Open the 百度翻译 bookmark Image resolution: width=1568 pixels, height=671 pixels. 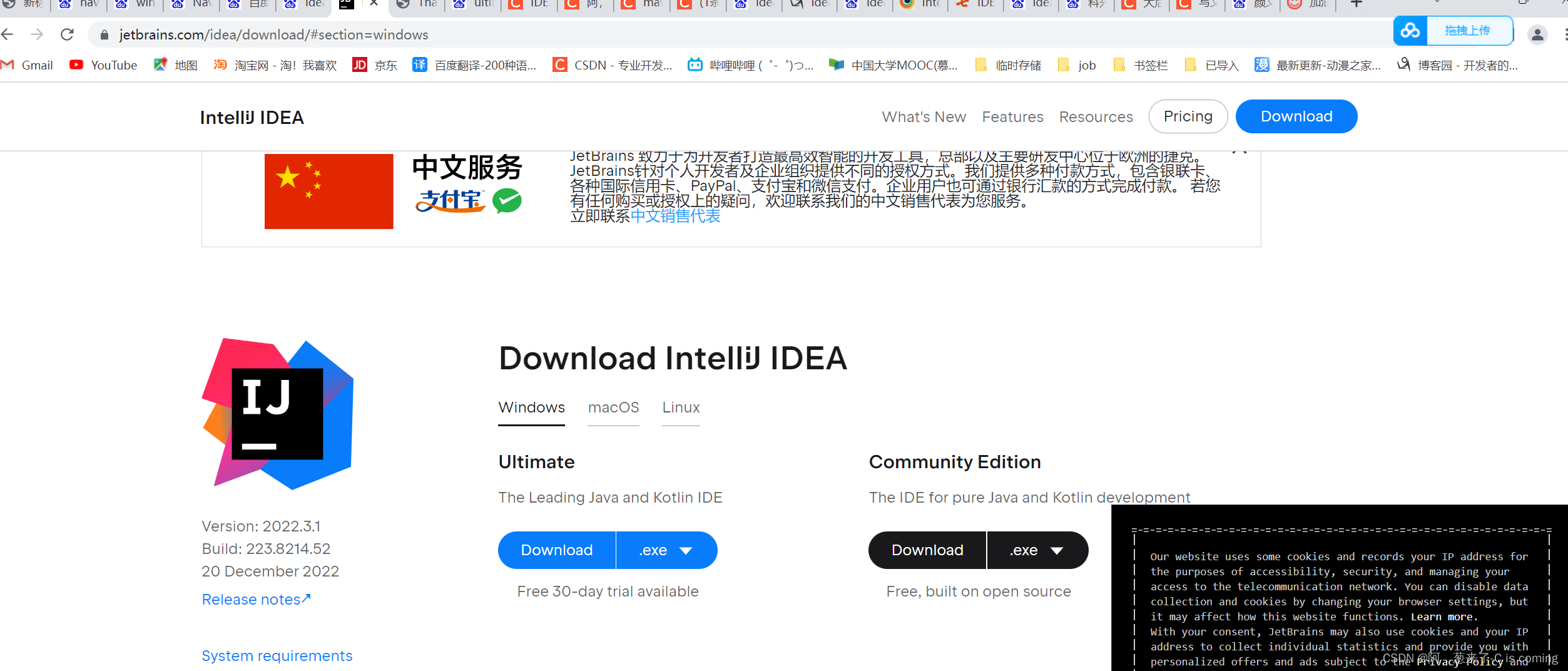474,65
